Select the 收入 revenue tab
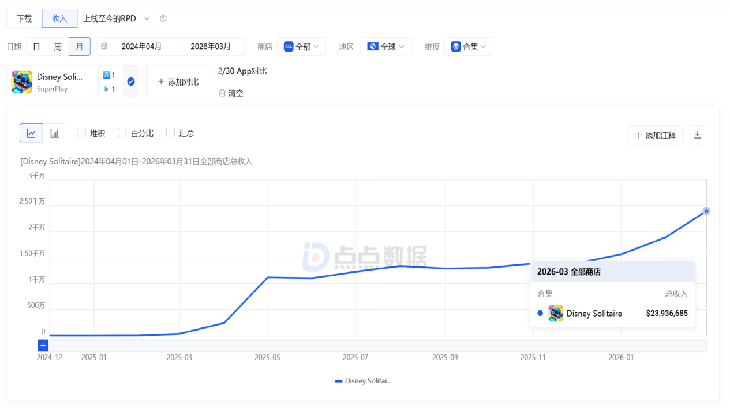This screenshot has width=730, height=408. pyautogui.click(x=59, y=18)
